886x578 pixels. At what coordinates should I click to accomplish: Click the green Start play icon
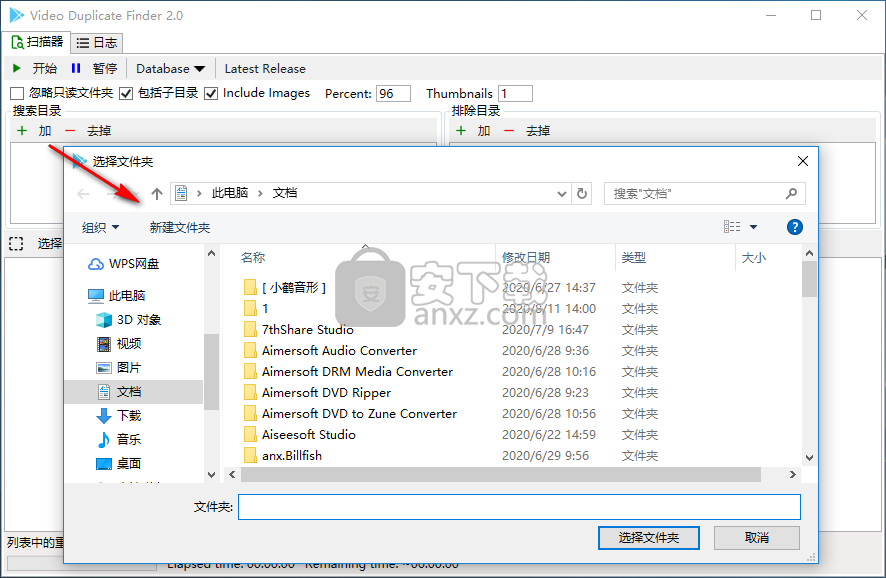point(18,69)
